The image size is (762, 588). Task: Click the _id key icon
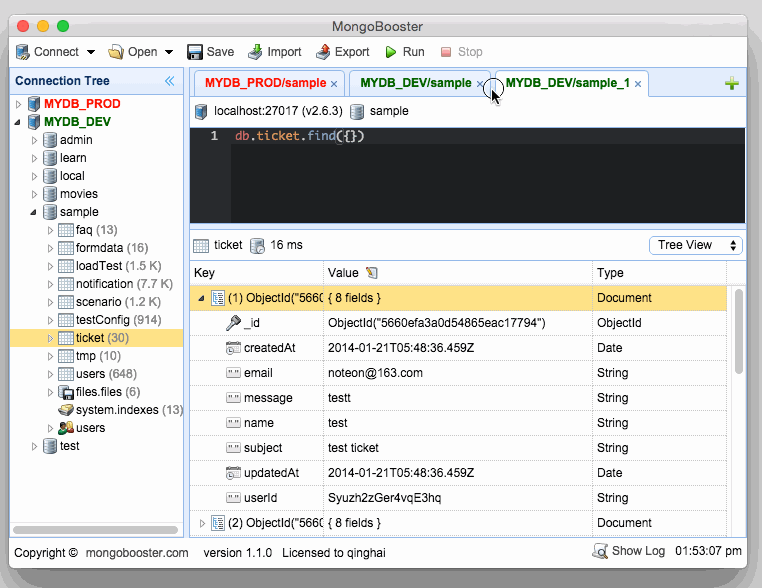coord(233,323)
